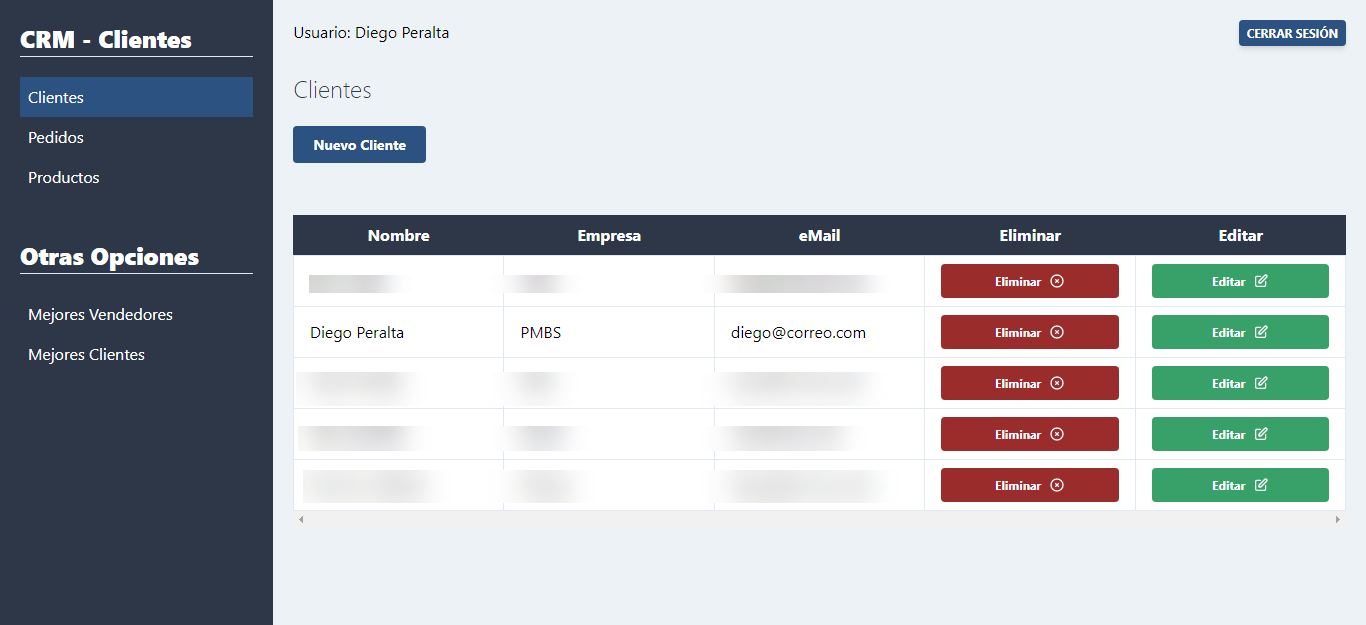Click the Eliminar column header
Image resolution: width=1366 pixels, height=625 pixels.
coord(1030,236)
